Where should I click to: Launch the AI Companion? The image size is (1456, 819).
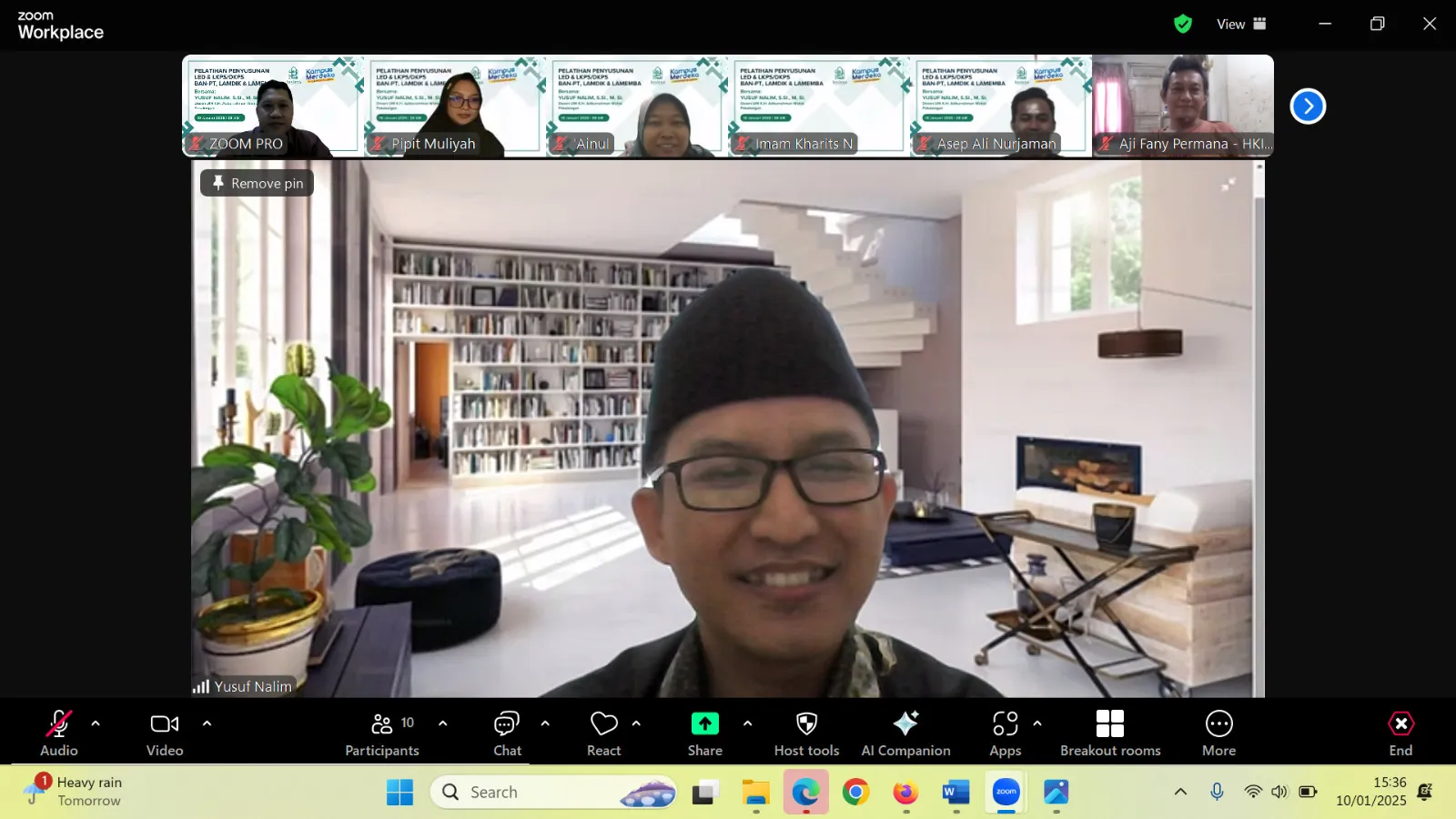[905, 733]
